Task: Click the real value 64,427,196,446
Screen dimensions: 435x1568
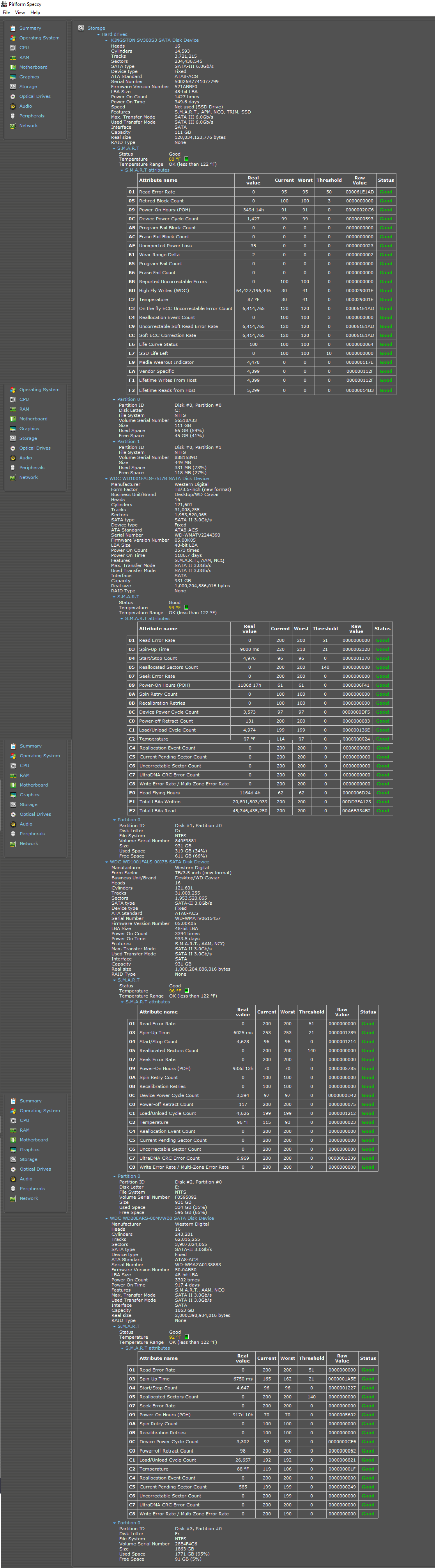Action: coord(254,291)
